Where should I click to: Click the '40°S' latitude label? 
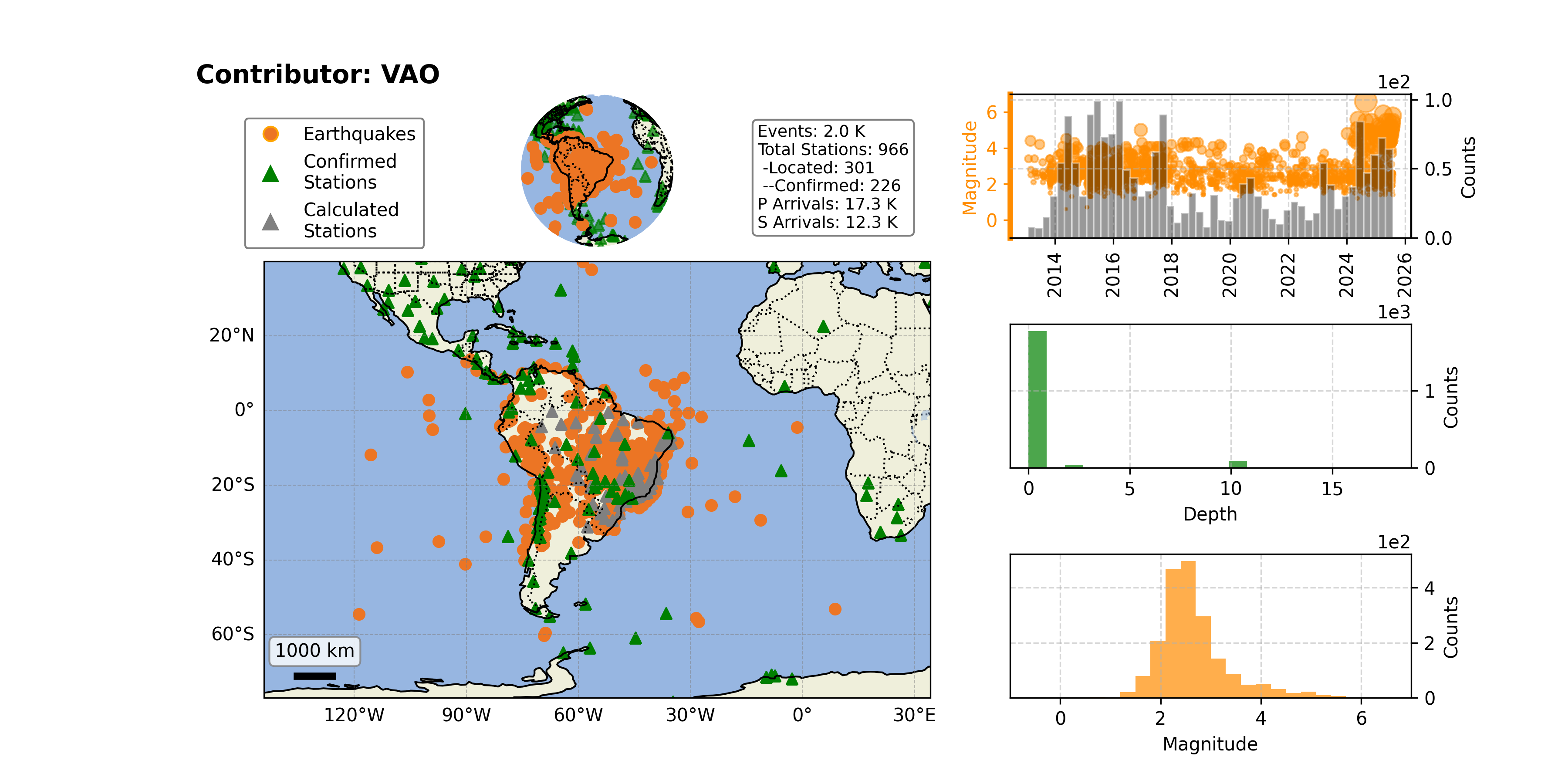(233, 559)
